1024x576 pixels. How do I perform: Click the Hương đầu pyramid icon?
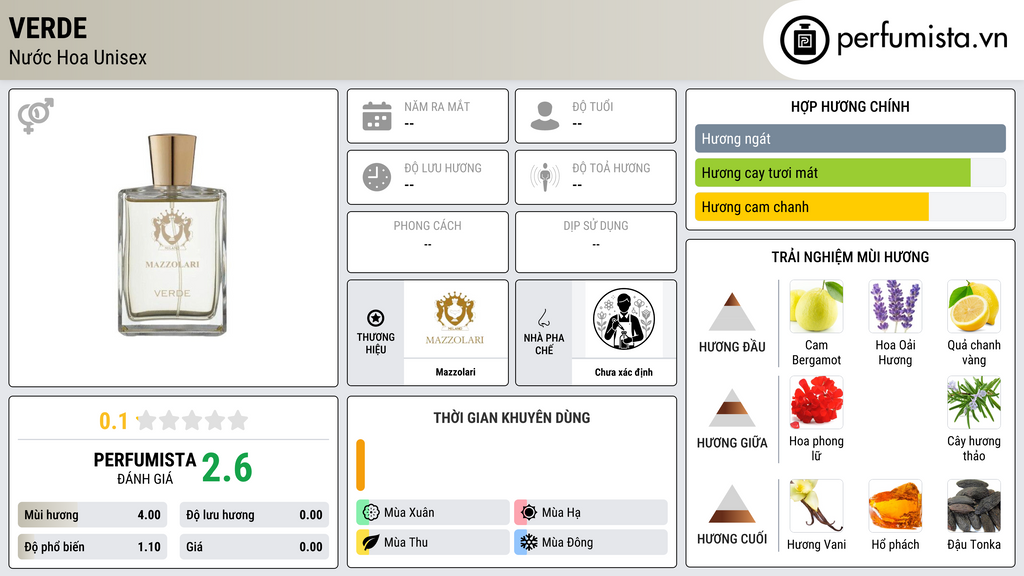pos(732,312)
